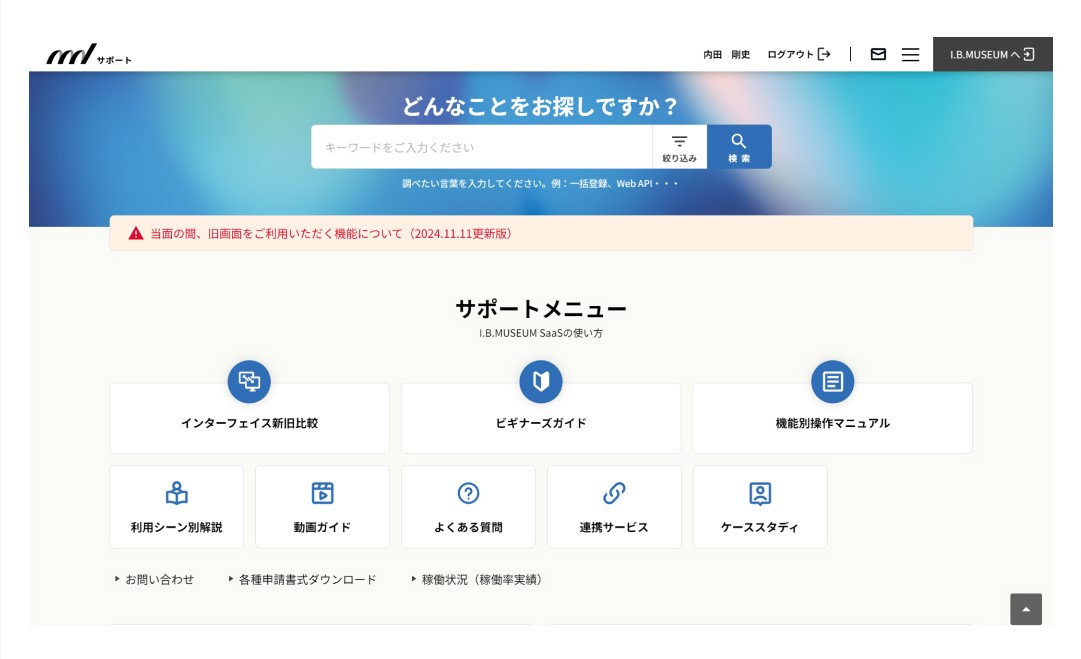Click the keyword search input field

pyautogui.click(x=482, y=147)
